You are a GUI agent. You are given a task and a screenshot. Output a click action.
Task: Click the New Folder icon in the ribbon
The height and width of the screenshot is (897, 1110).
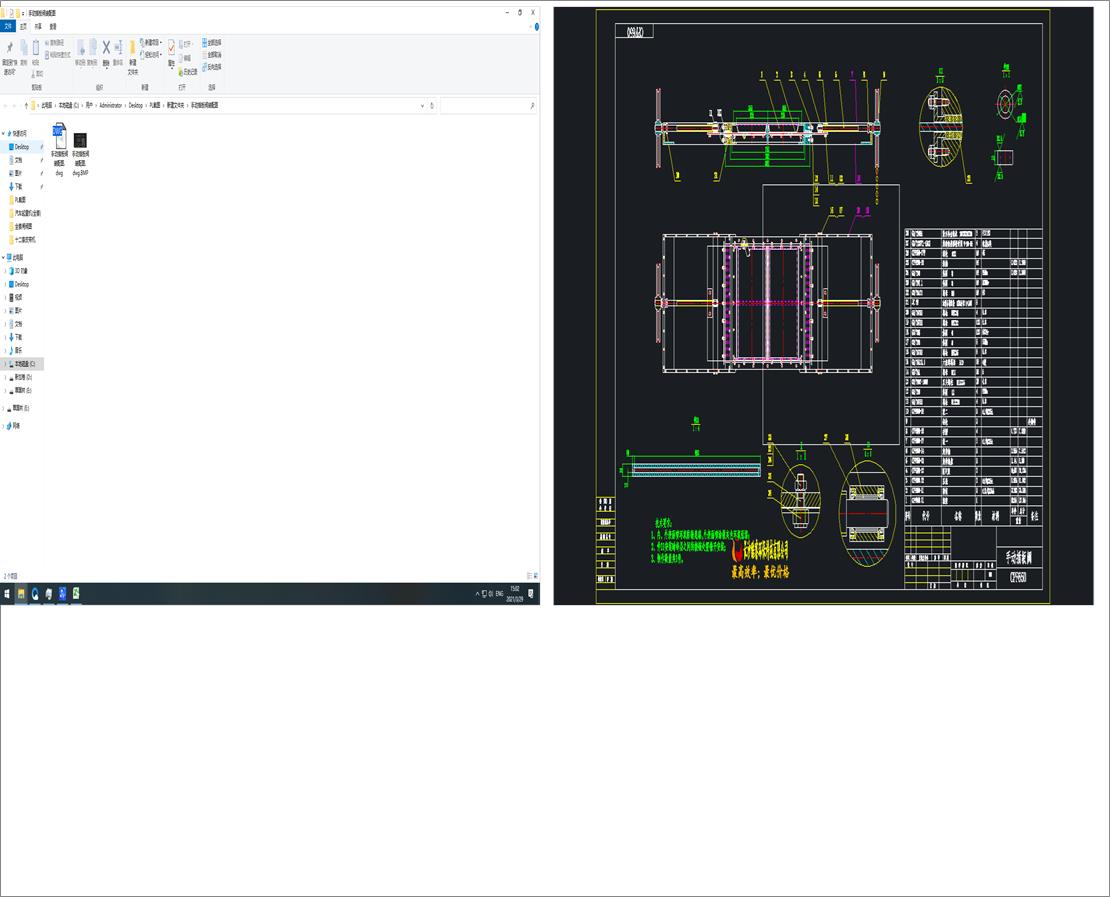(x=132, y=48)
